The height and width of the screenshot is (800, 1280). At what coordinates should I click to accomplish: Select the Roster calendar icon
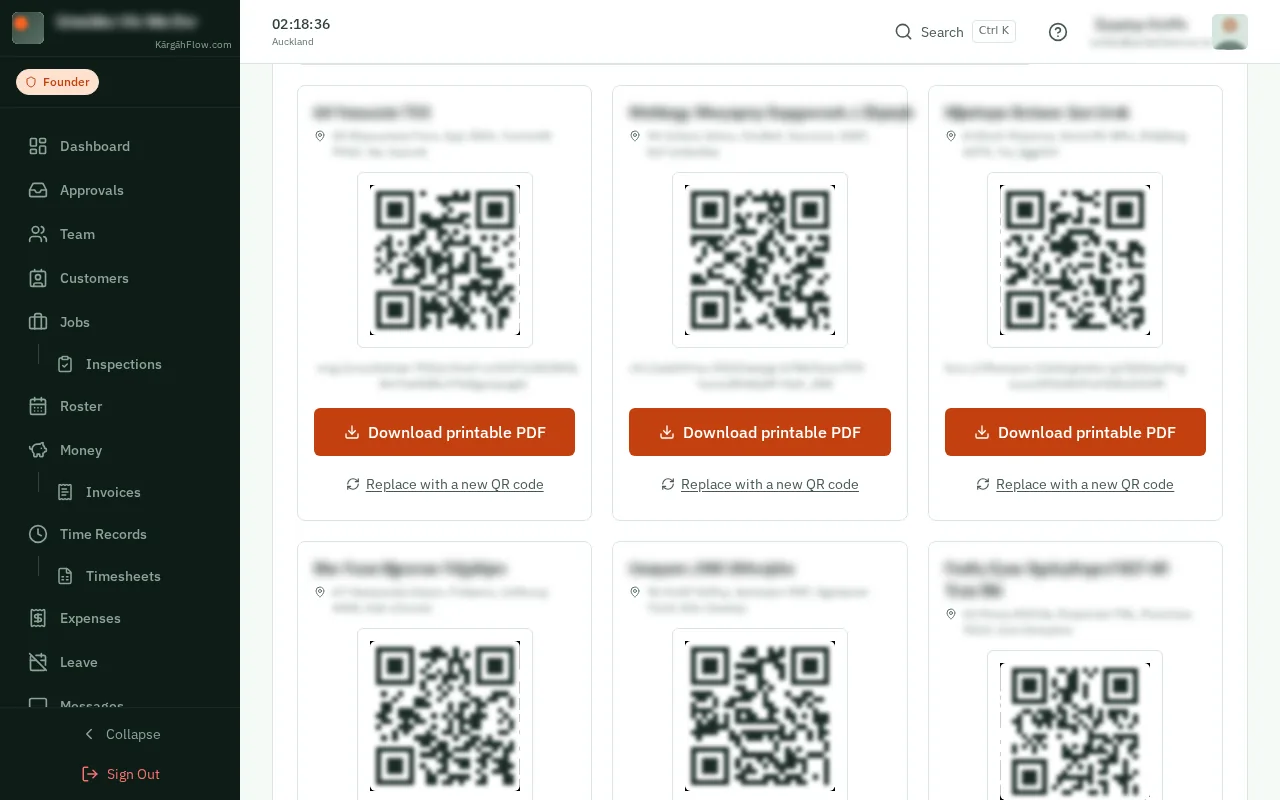(x=38, y=406)
